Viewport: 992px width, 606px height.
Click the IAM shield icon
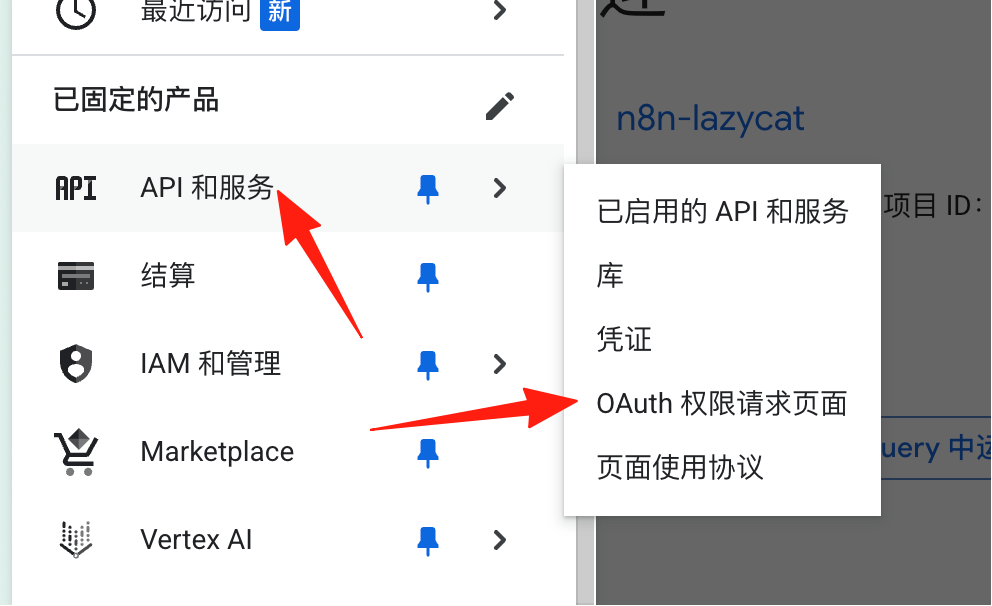click(x=76, y=364)
